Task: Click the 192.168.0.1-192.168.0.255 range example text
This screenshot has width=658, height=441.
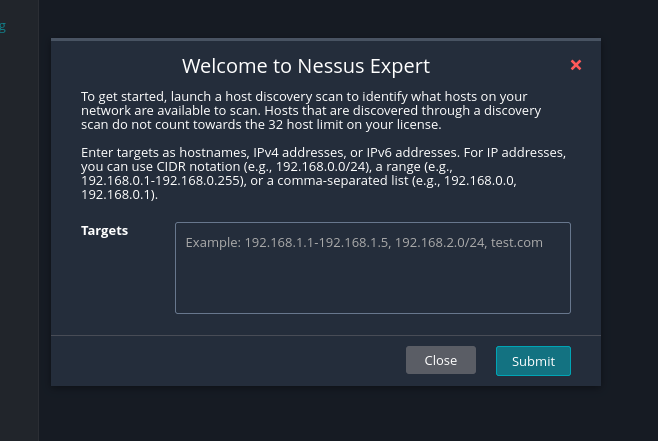Action: [x=162, y=181]
